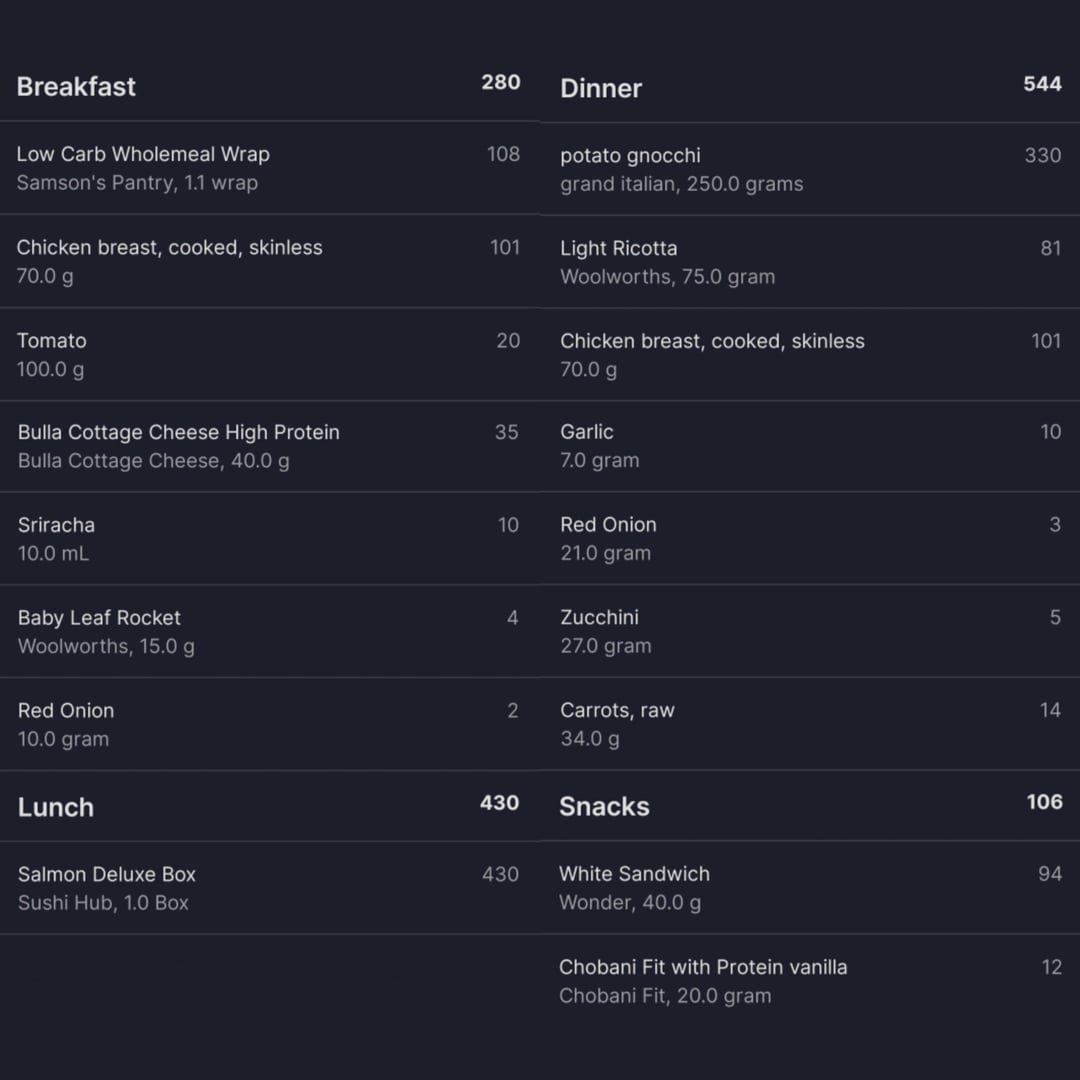Tap the Snacks section header
1080x1080 pixels.
810,805
